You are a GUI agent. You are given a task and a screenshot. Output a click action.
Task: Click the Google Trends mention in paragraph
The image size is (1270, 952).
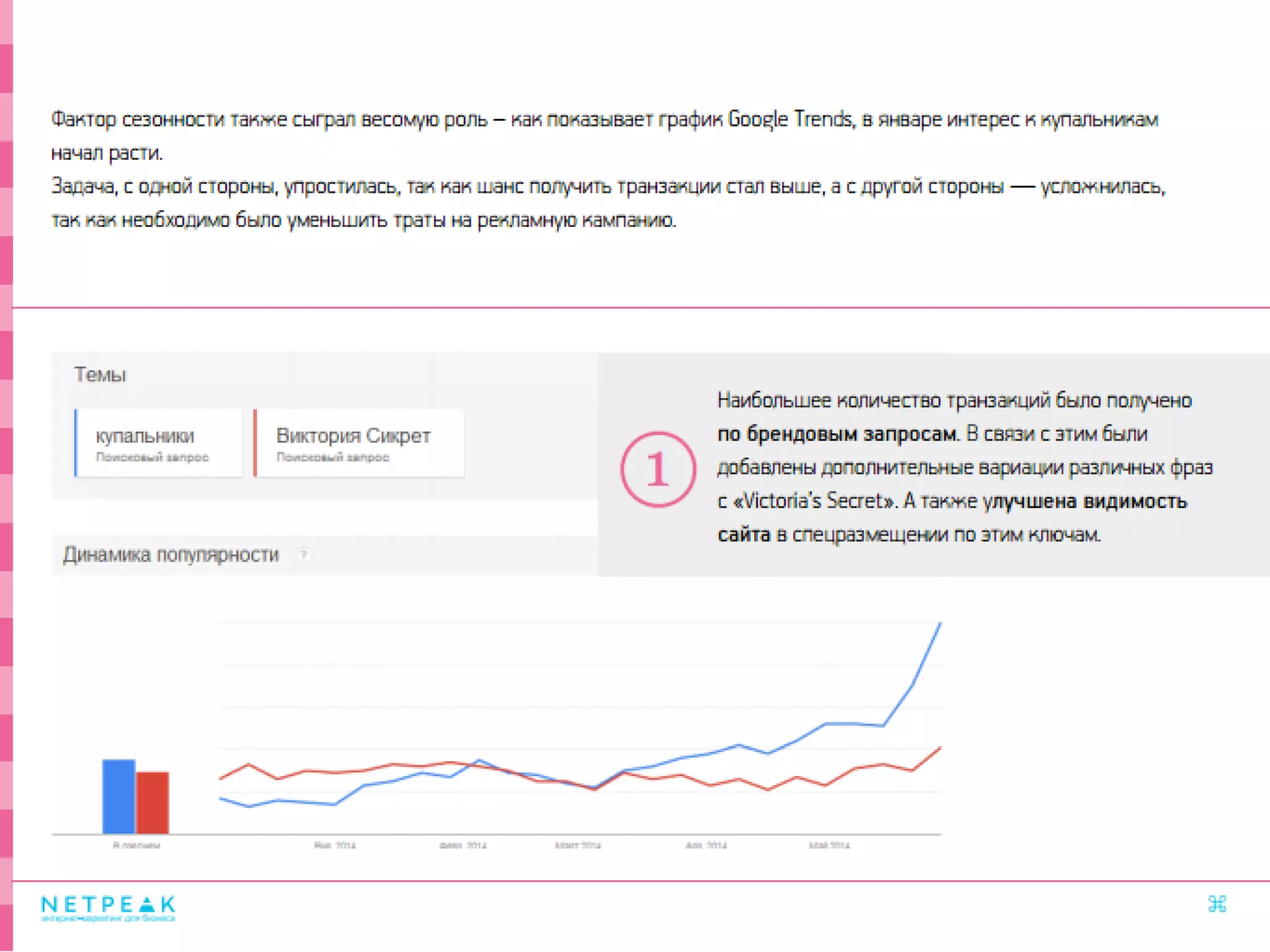(790, 119)
